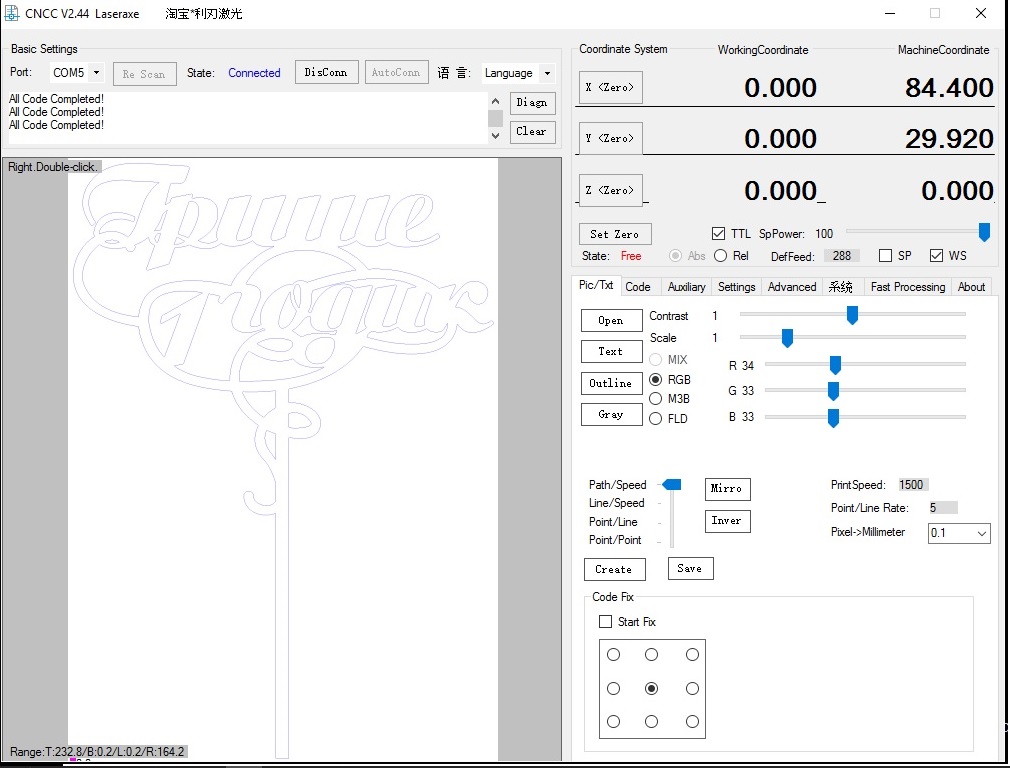Viewport: 1010px width, 768px height.
Task: Click the Inver button
Action: pos(727,521)
